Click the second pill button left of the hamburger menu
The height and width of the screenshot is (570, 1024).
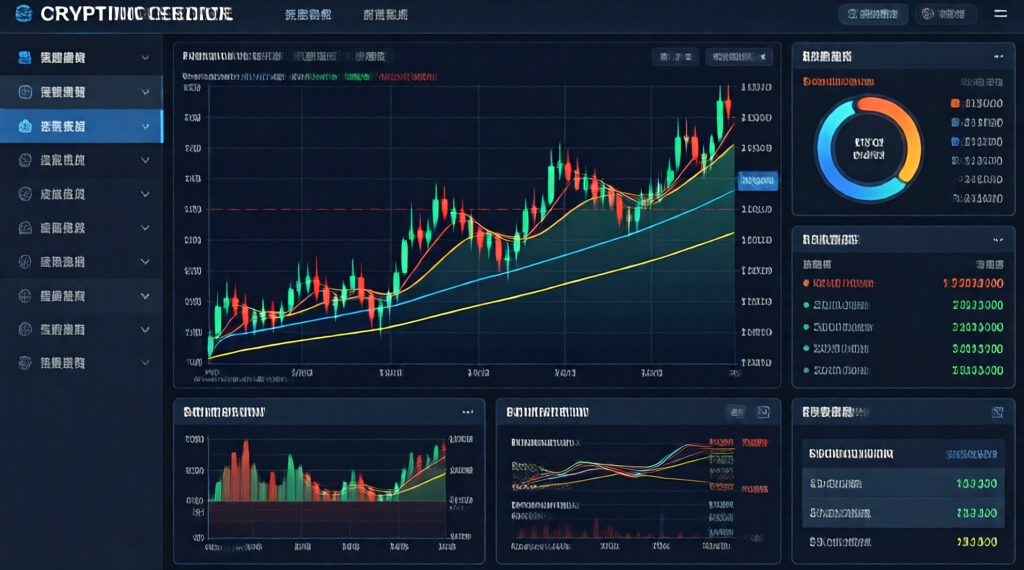(945, 14)
